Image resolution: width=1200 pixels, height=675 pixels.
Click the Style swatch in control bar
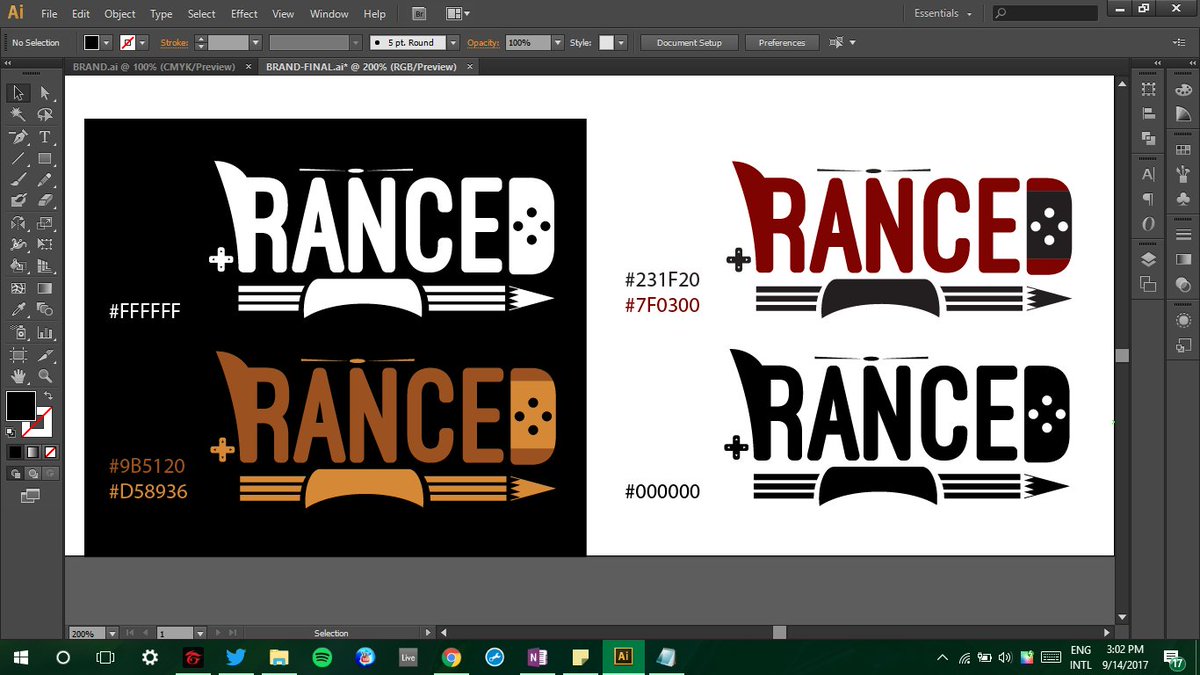coord(606,43)
